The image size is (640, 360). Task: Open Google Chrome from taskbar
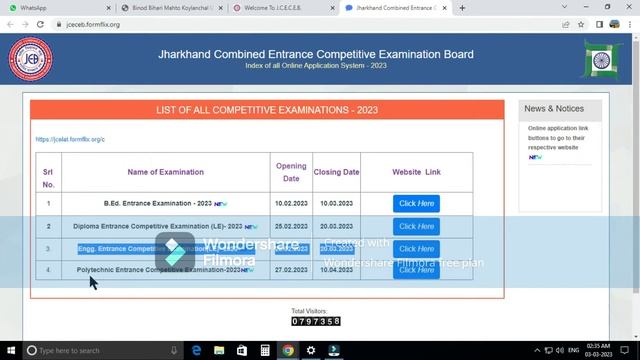288,351
